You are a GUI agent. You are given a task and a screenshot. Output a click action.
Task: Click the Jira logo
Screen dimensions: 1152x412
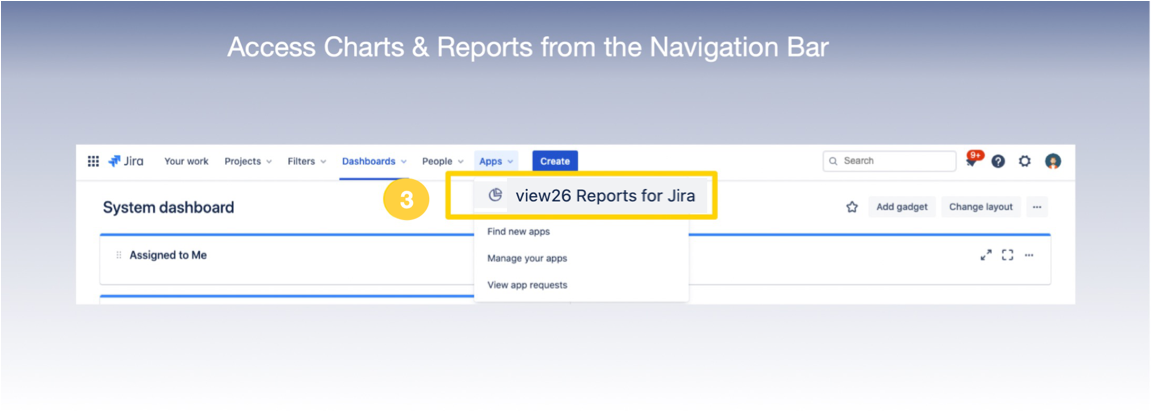click(128, 161)
